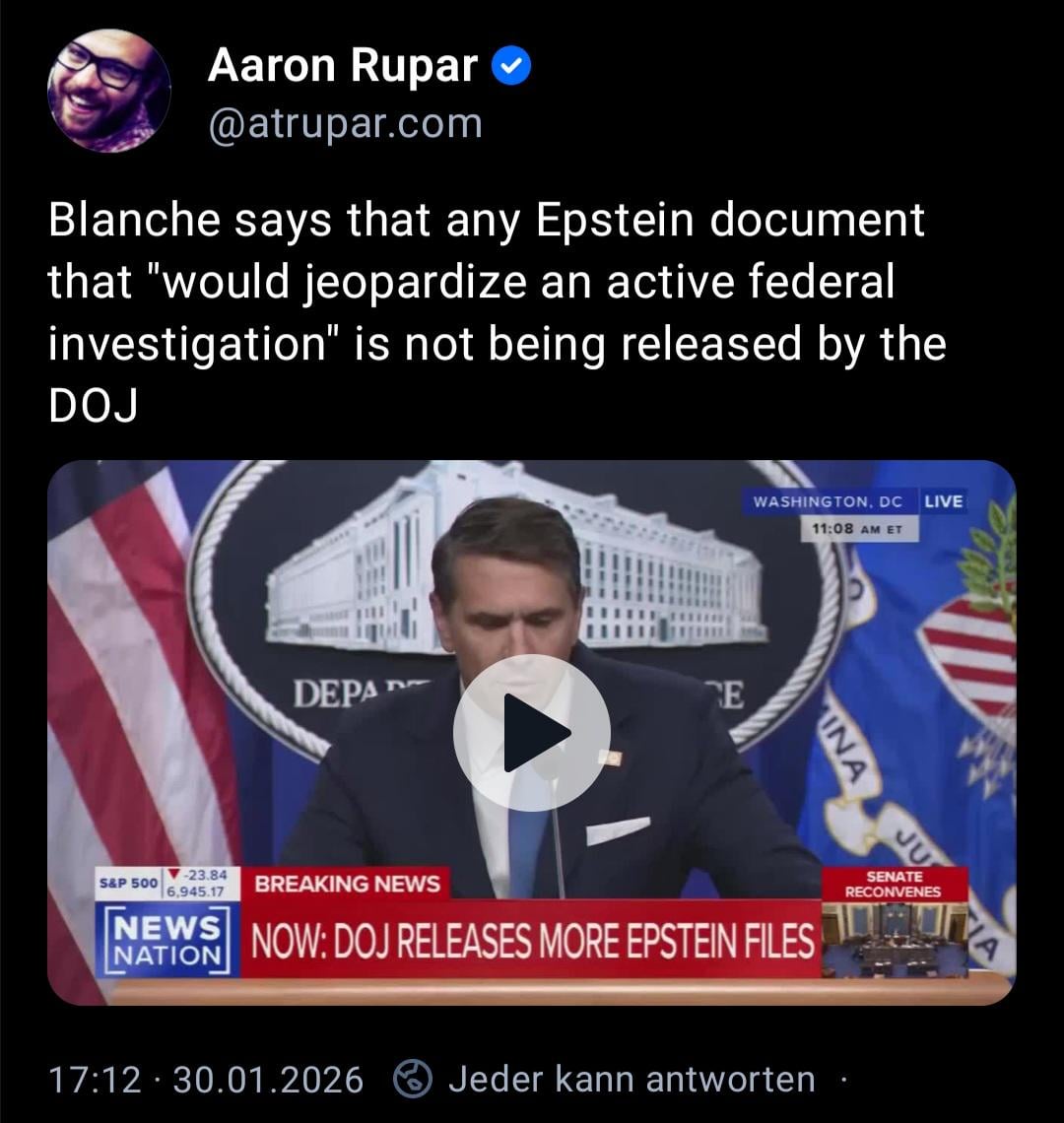Open the Aaron Rupar display name

pyautogui.click(x=343, y=65)
